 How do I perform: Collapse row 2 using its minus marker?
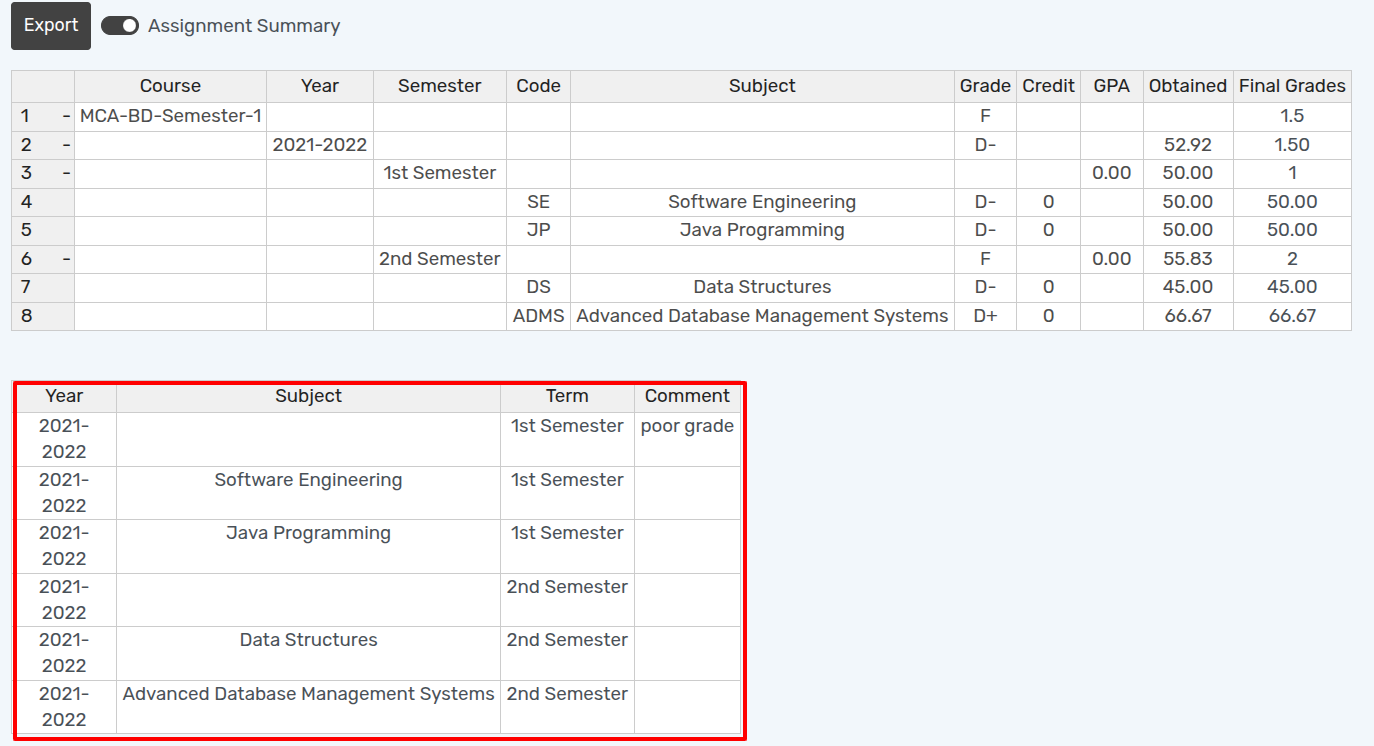(x=66, y=145)
